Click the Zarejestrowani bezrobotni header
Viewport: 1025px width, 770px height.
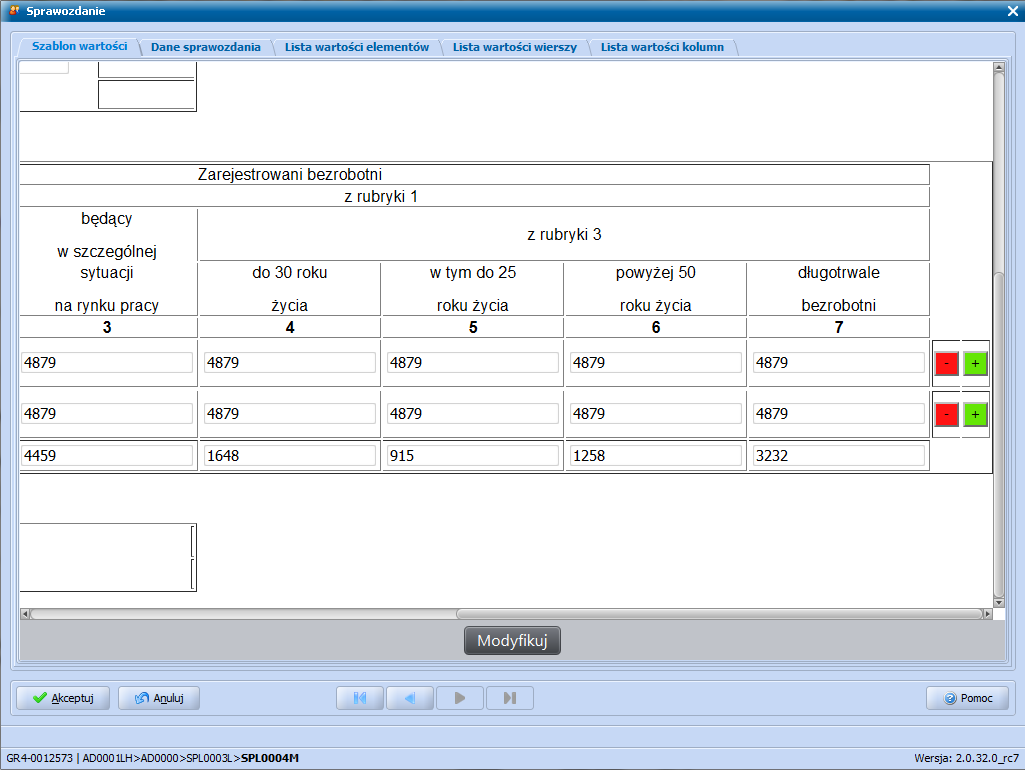coord(290,175)
